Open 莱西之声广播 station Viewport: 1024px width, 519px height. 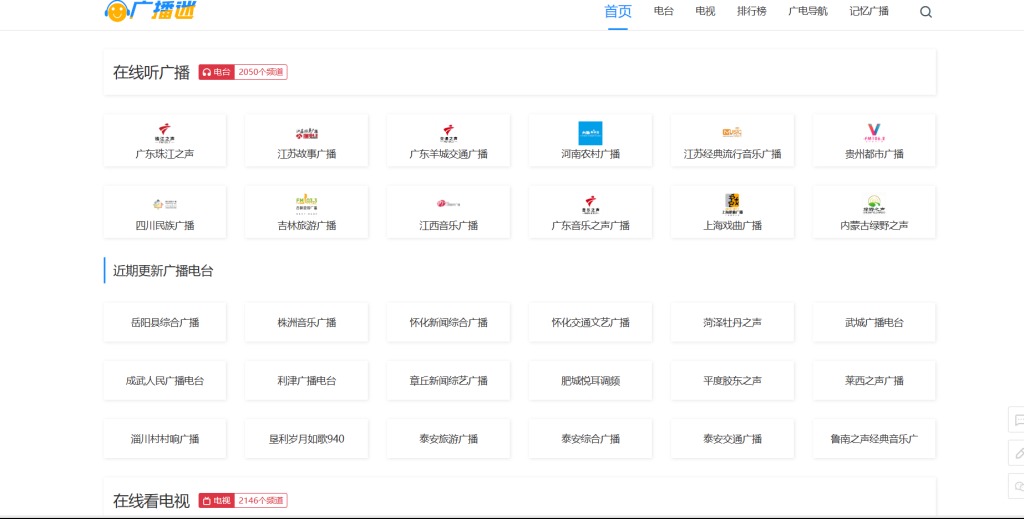pyautogui.click(x=874, y=380)
